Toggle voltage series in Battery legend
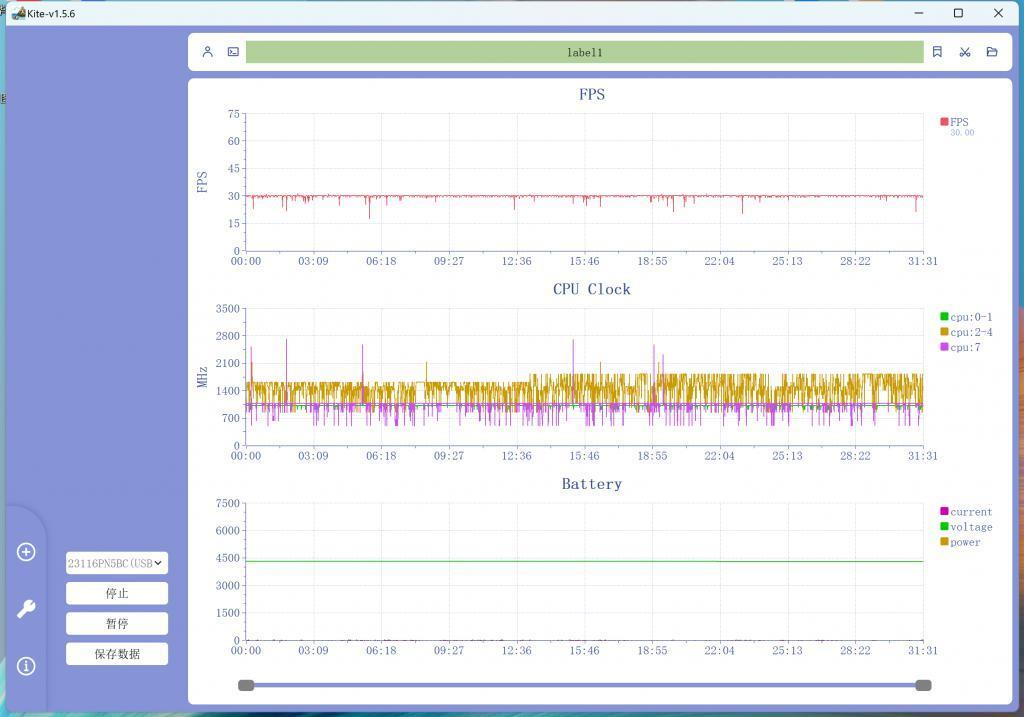The width and height of the screenshot is (1024, 717). pyautogui.click(x=966, y=526)
